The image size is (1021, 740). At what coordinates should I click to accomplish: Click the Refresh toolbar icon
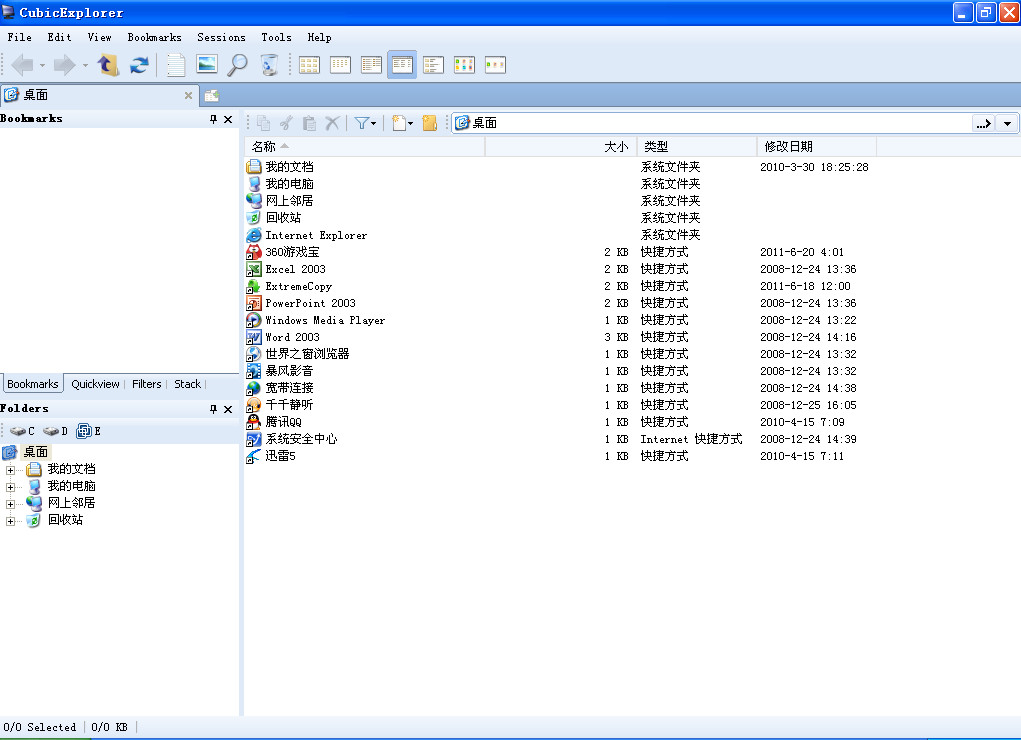coord(139,65)
